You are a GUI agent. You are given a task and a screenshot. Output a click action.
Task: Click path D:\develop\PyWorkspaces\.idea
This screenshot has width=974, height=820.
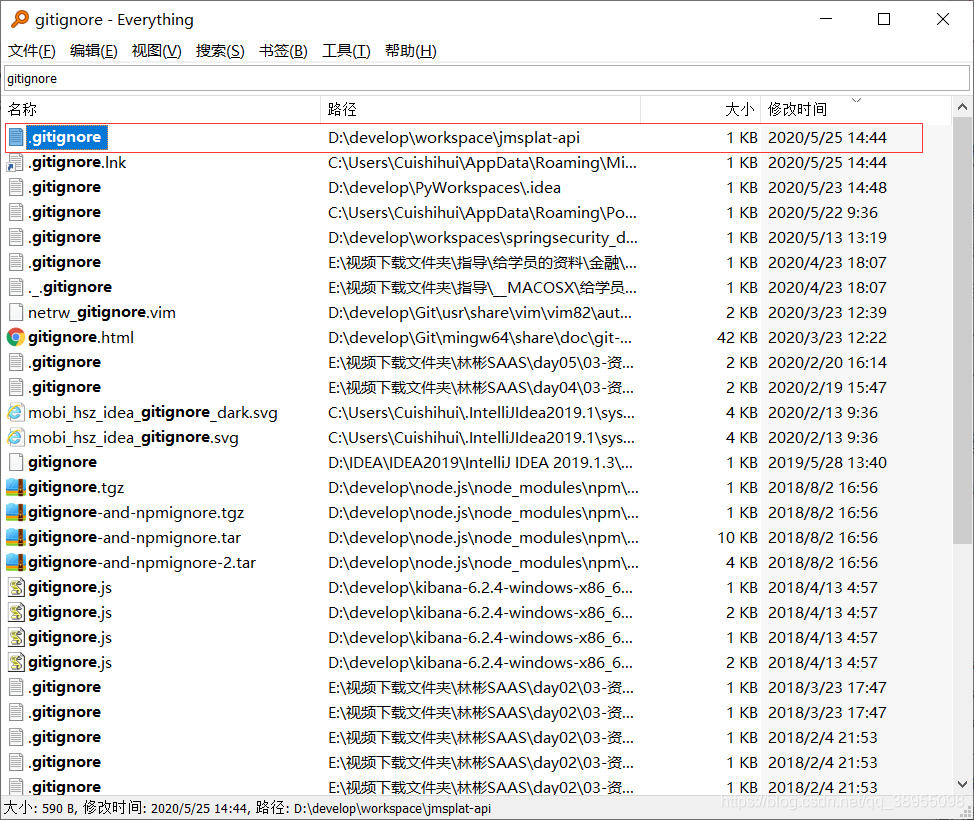point(444,188)
